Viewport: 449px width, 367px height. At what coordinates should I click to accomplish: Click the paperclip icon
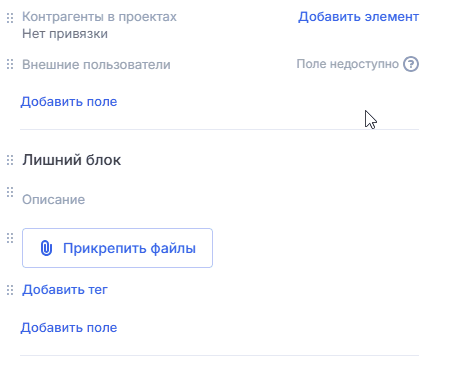46,248
